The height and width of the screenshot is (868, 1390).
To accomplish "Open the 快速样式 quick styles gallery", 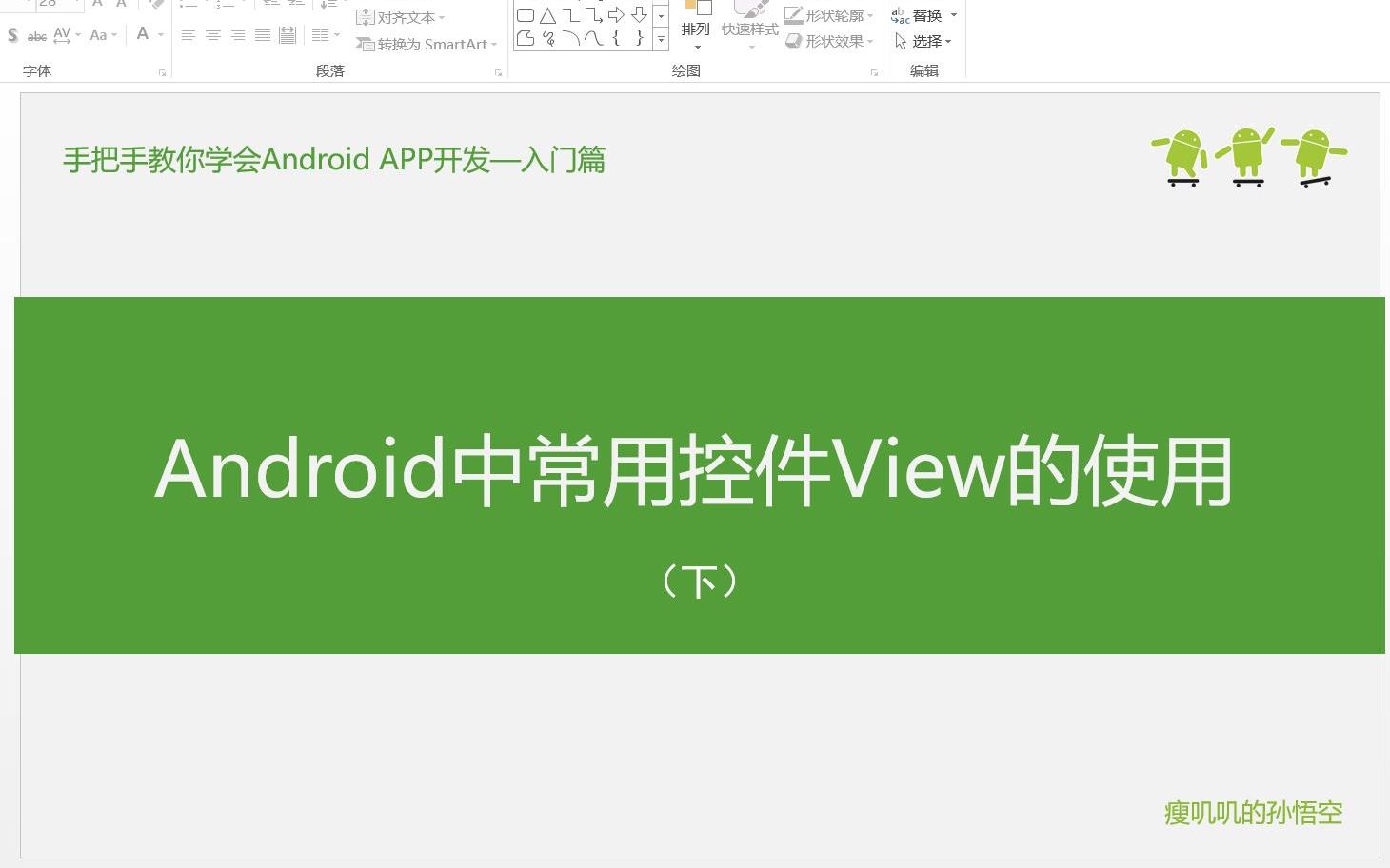I will [750, 28].
